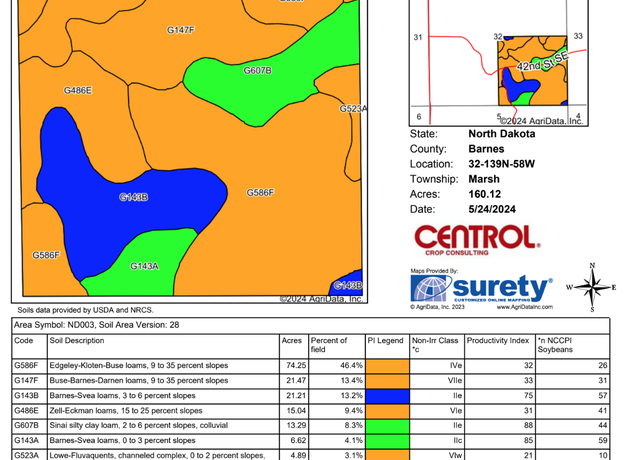Select the orange swatch in the G147F row
Screen dimensions: 640x460
coord(387,381)
